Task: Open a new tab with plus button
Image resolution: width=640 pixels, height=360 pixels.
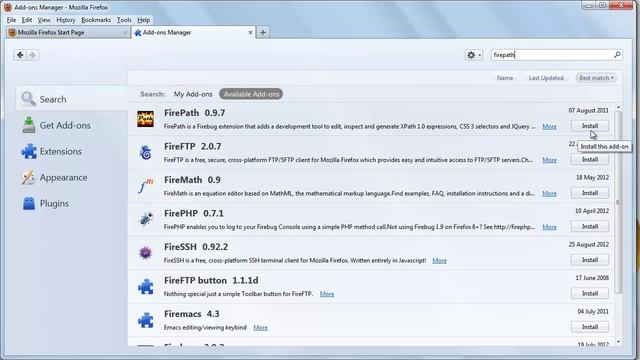Action: tap(263, 32)
